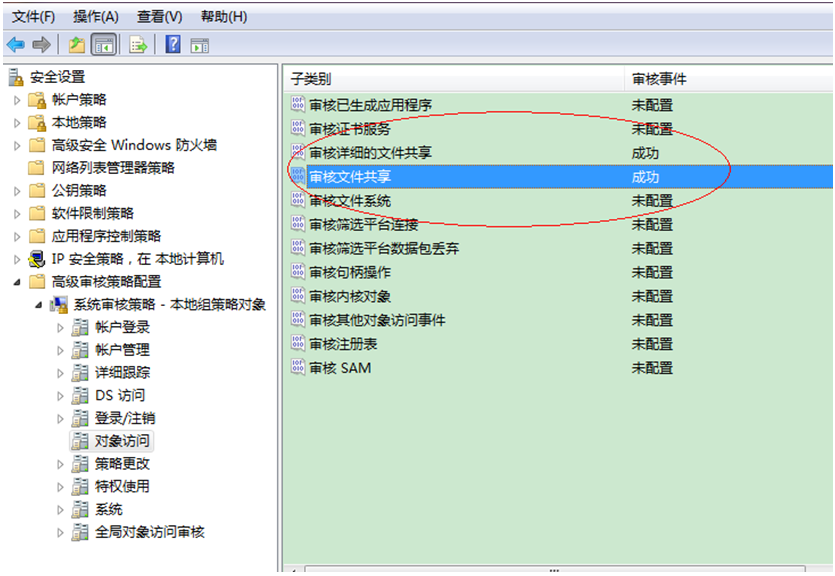Select 策略更改 in the tree

122,464
